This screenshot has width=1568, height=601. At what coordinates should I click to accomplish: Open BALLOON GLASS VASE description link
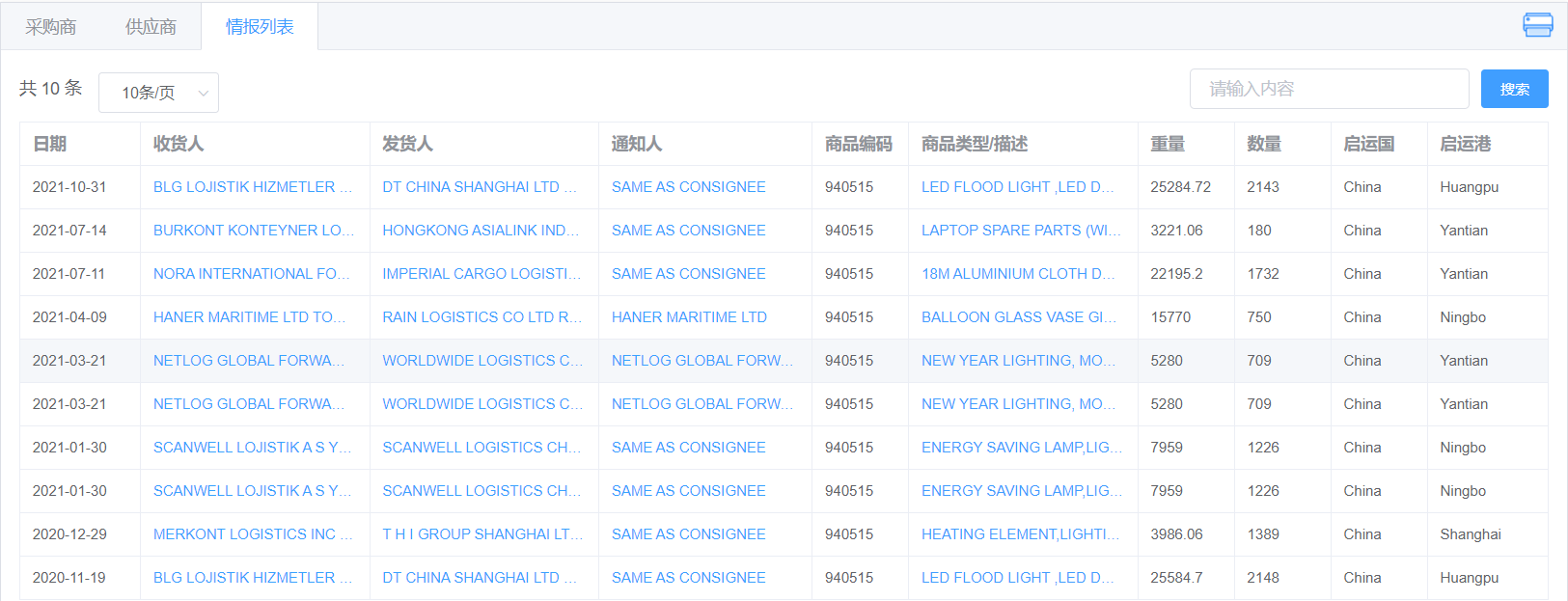1019,317
